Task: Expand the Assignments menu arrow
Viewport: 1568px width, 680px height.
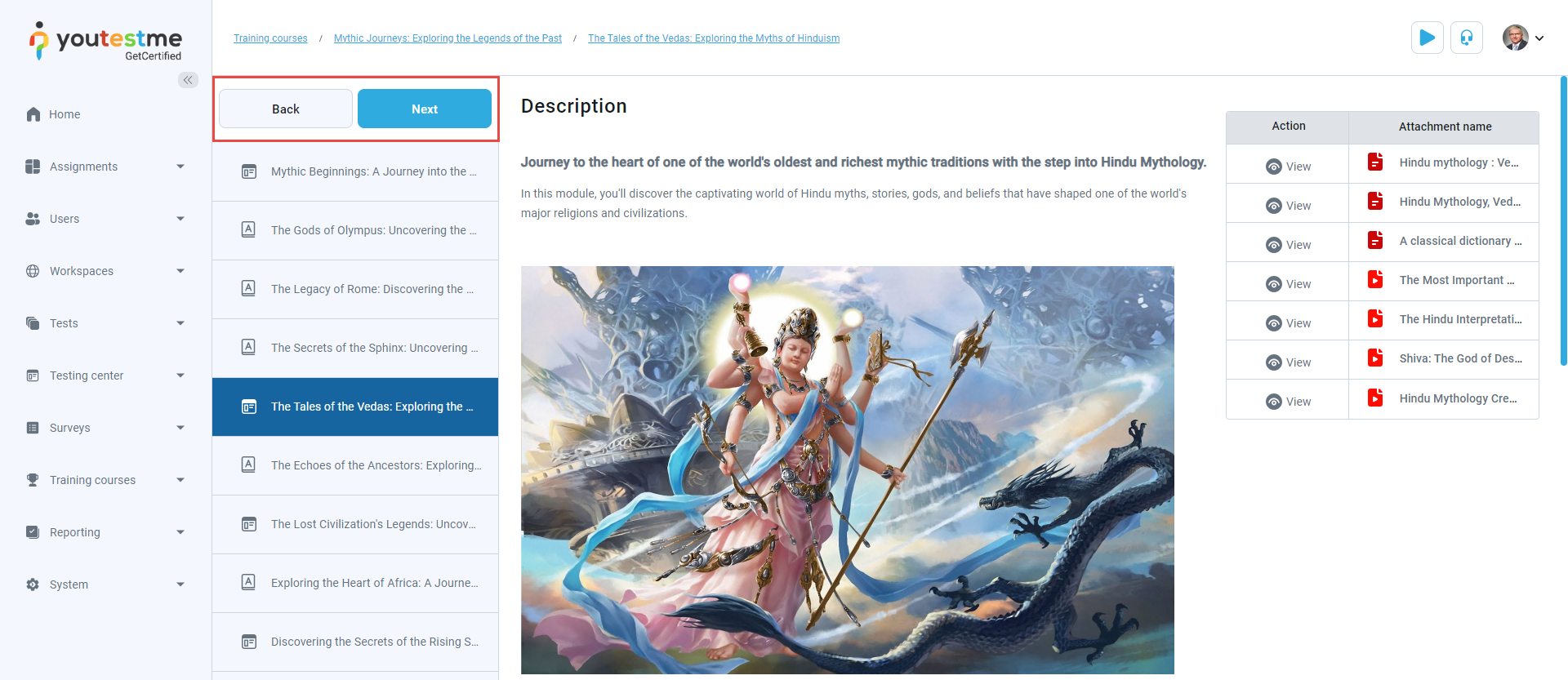Action: (180, 167)
